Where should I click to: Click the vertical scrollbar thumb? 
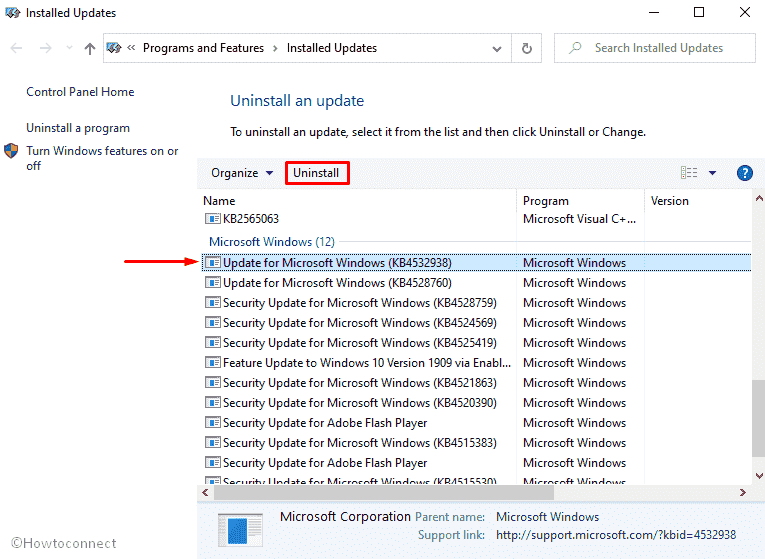[x=759, y=419]
